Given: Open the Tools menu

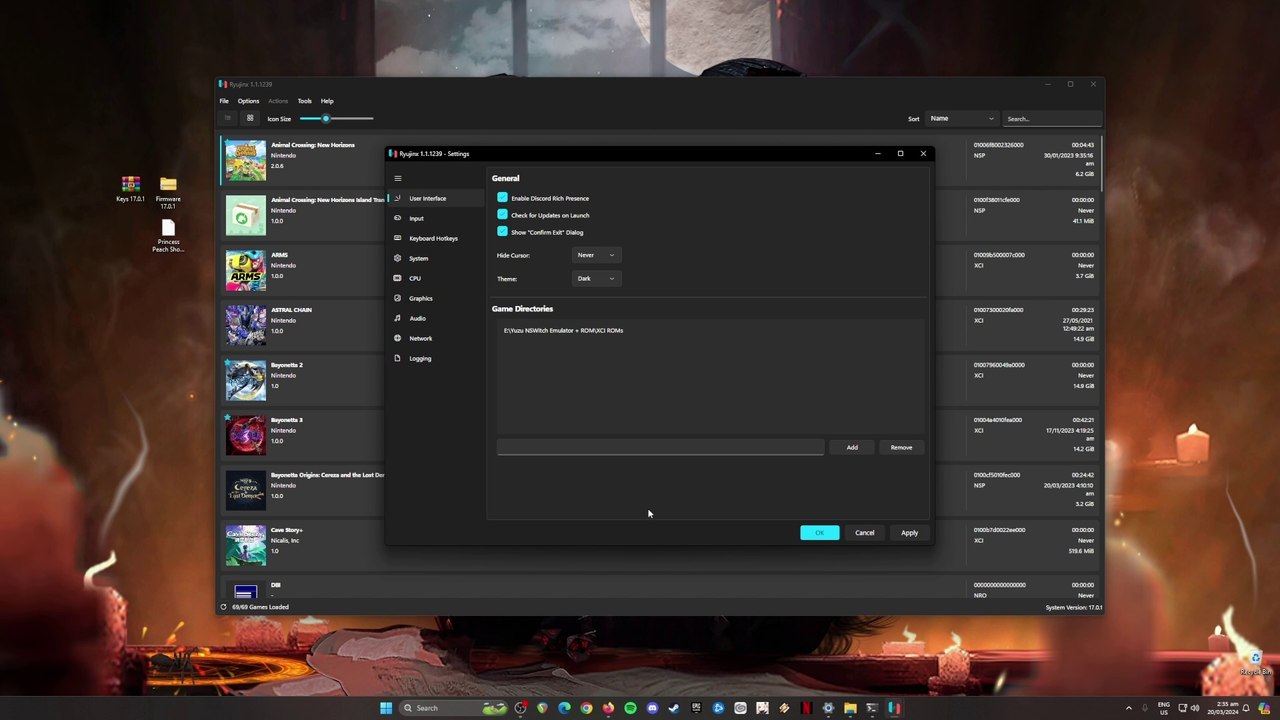Looking at the screenshot, I should (304, 101).
